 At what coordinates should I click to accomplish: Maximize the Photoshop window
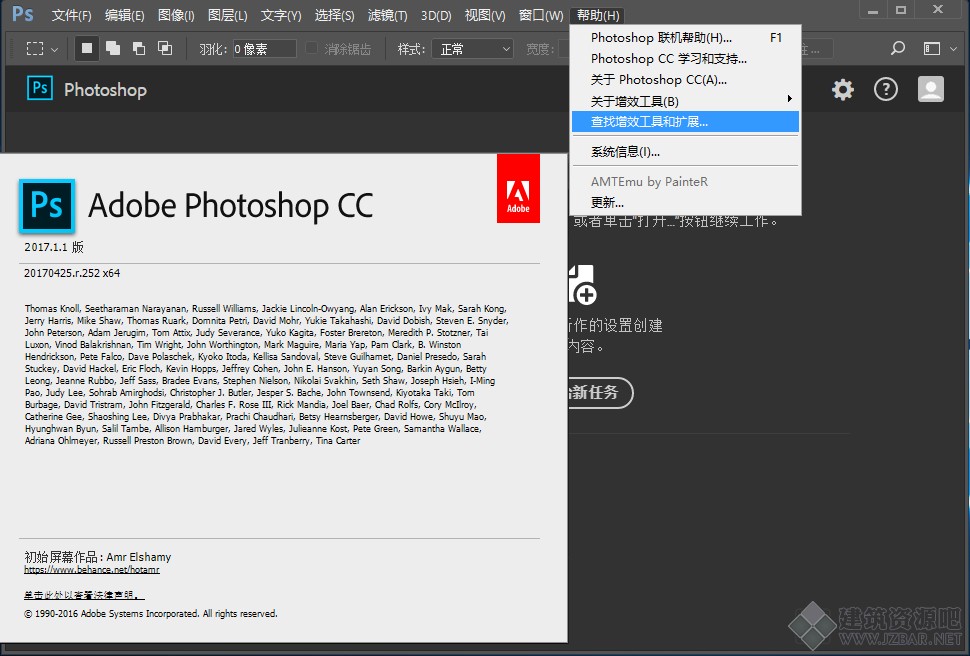(x=901, y=11)
